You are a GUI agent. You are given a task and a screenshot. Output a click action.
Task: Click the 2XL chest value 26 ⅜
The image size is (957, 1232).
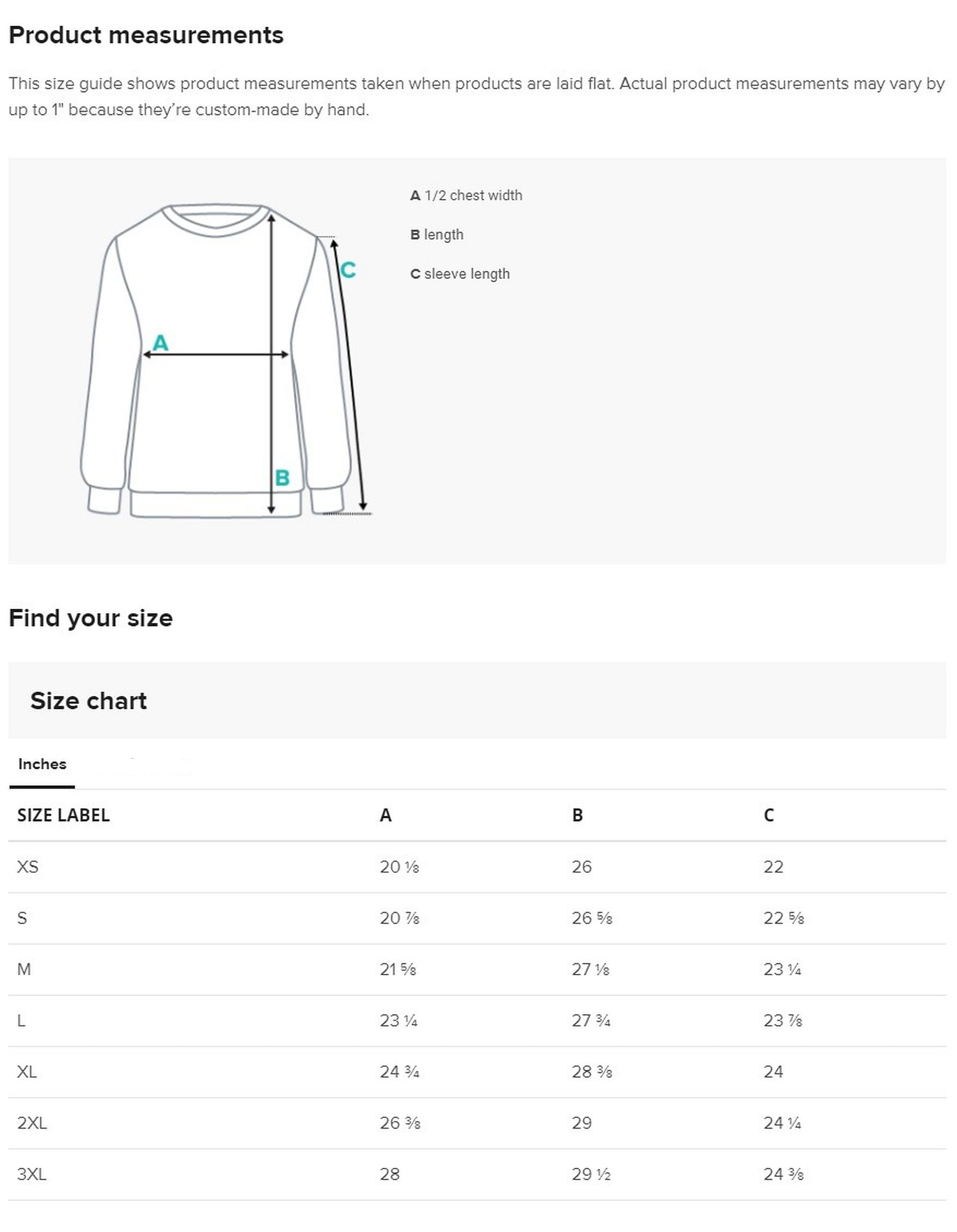[400, 1123]
